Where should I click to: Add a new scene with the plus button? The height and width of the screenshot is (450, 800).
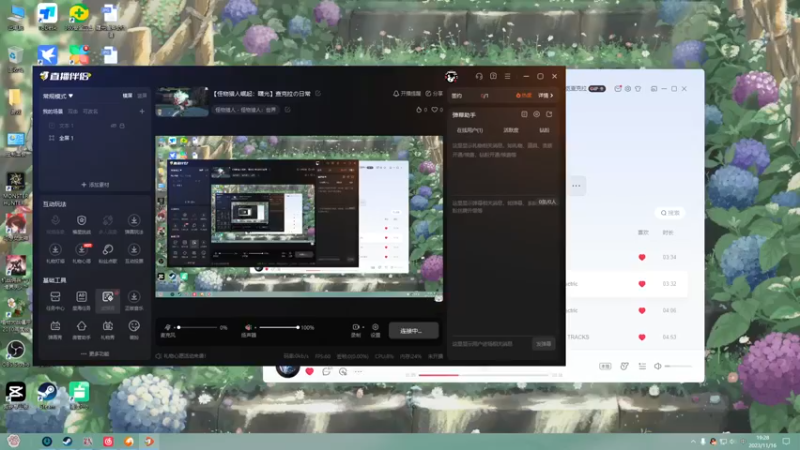(142, 111)
